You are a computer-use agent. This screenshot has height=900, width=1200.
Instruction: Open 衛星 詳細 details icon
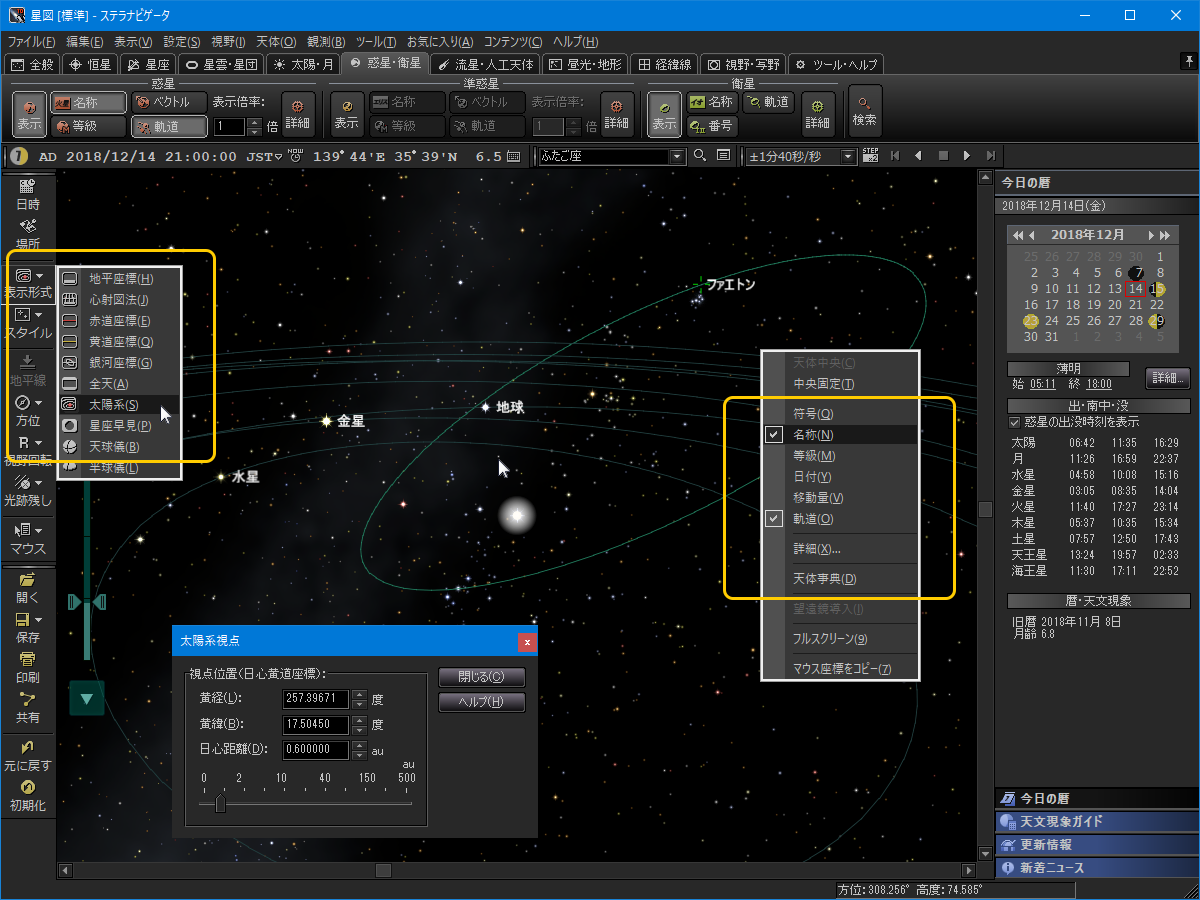click(818, 113)
